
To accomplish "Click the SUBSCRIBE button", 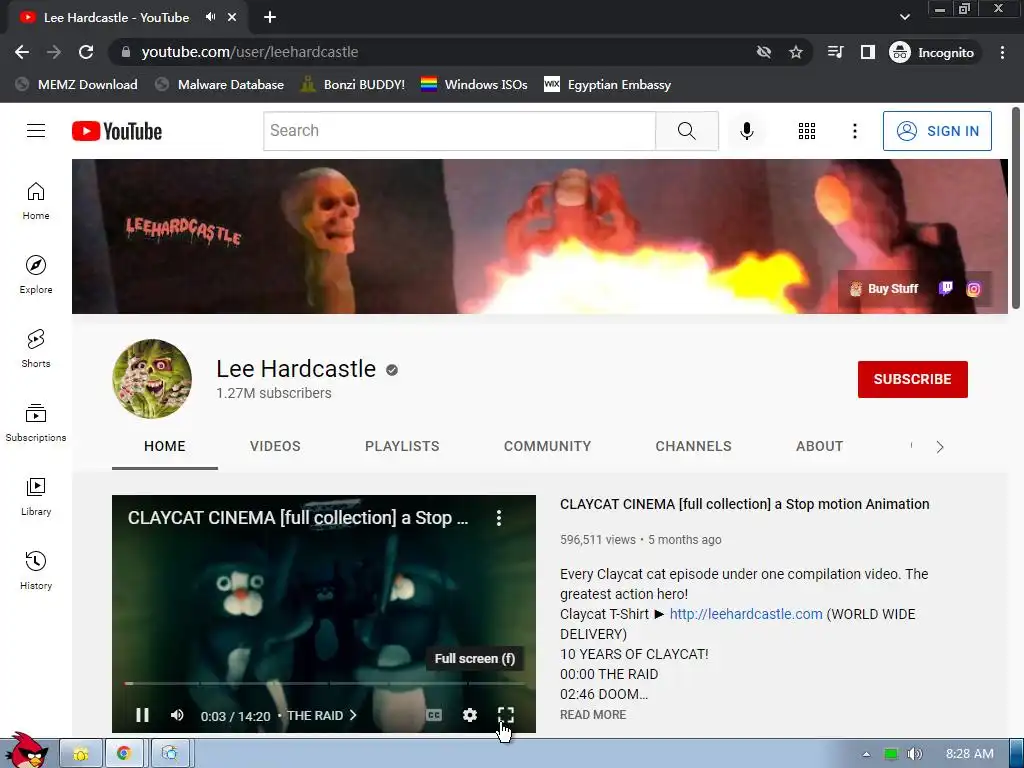I will click(912, 379).
